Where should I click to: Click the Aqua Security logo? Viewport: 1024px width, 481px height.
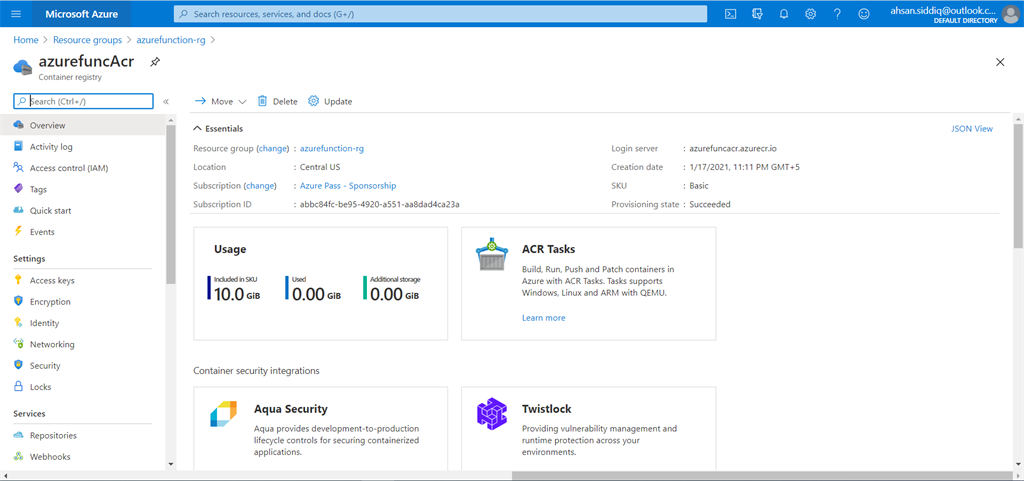pos(223,413)
